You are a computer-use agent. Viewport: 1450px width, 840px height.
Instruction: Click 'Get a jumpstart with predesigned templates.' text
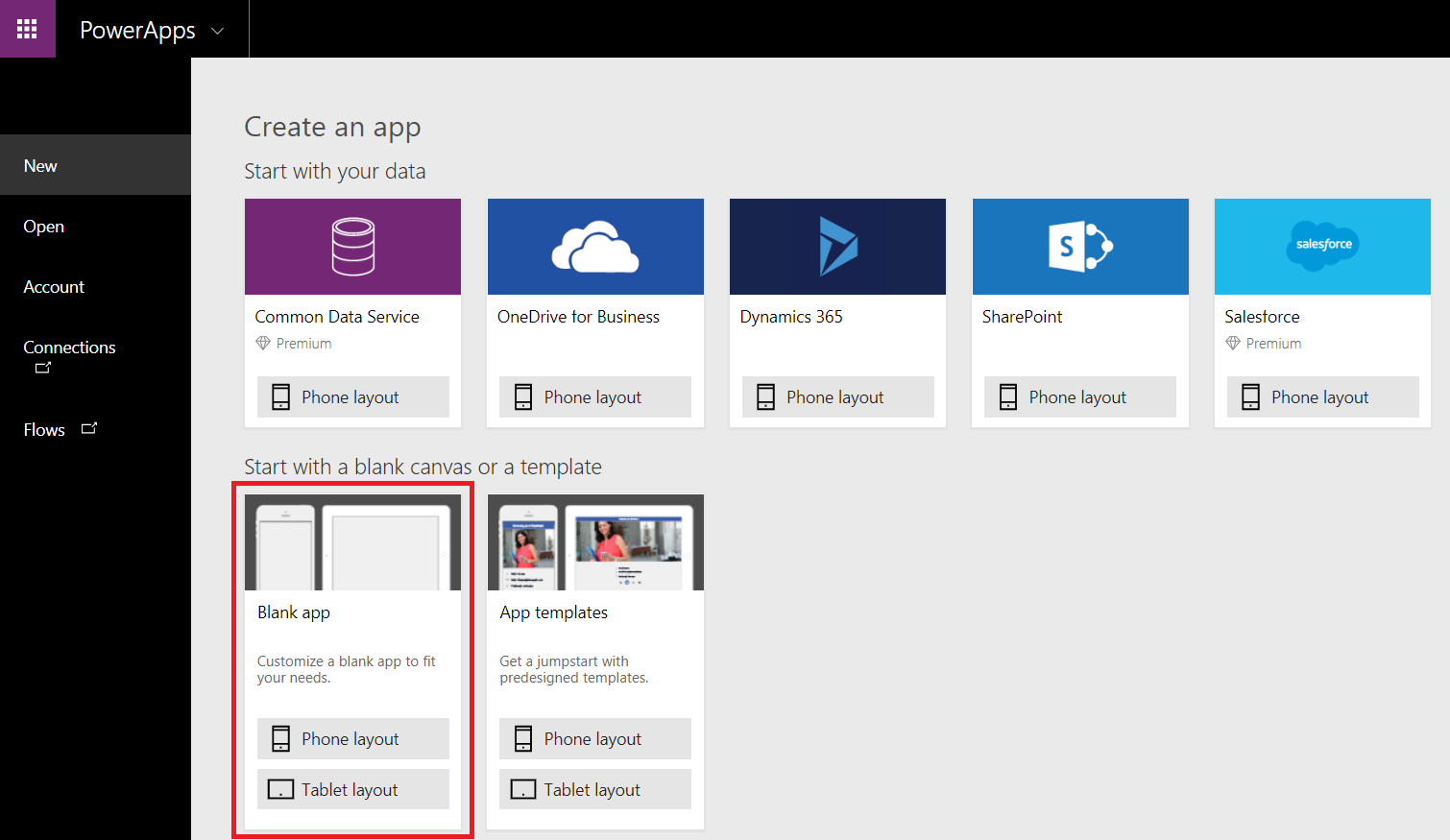pyautogui.click(x=574, y=669)
